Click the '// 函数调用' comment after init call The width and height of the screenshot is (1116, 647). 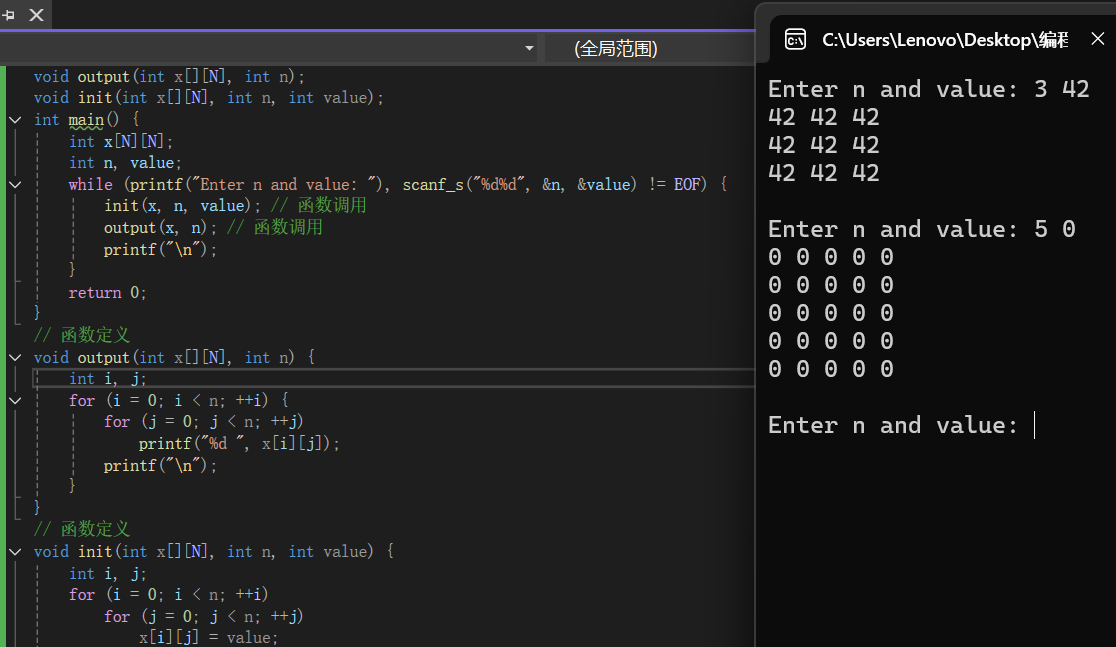click(318, 206)
